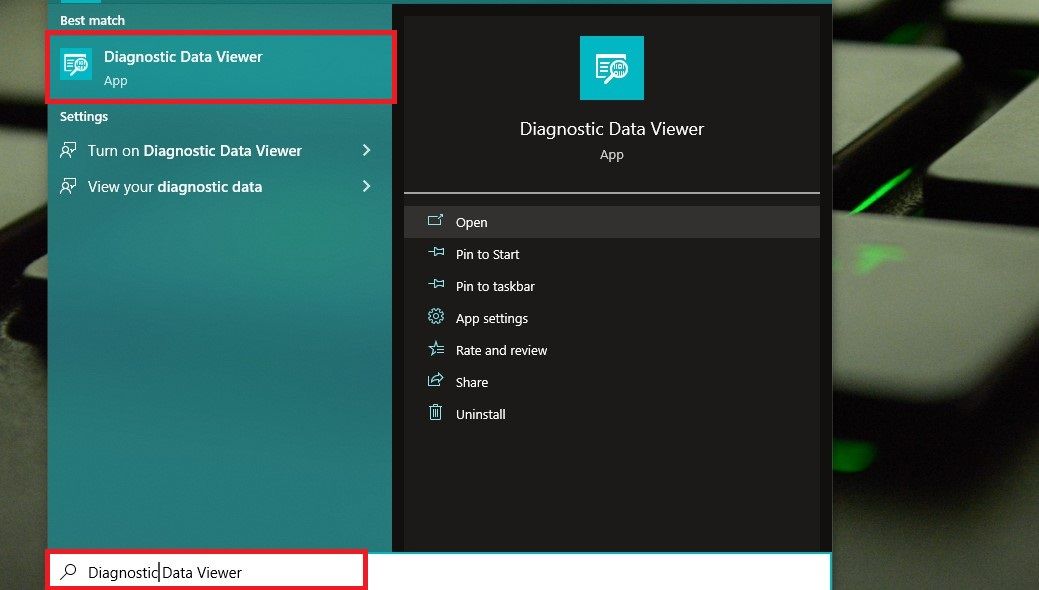Click the Rate and review star icon
Viewport: 1039px width, 590px height.
(436, 350)
